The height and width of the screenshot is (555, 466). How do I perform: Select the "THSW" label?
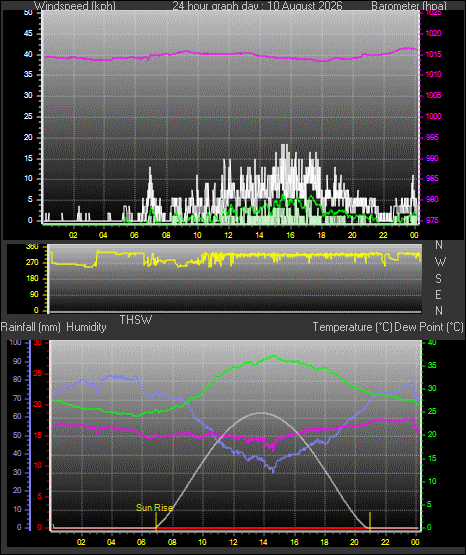pos(136,320)
